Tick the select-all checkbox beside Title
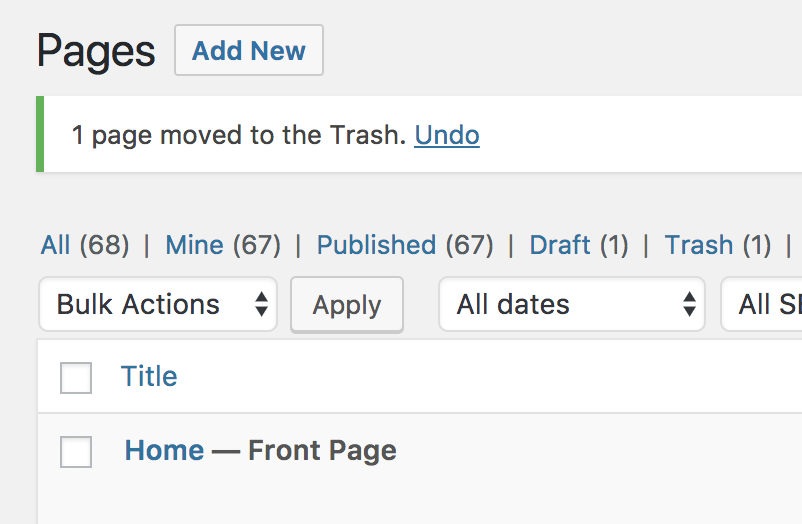The height and width of the screenshot is (524, 802). pos(76,378)
